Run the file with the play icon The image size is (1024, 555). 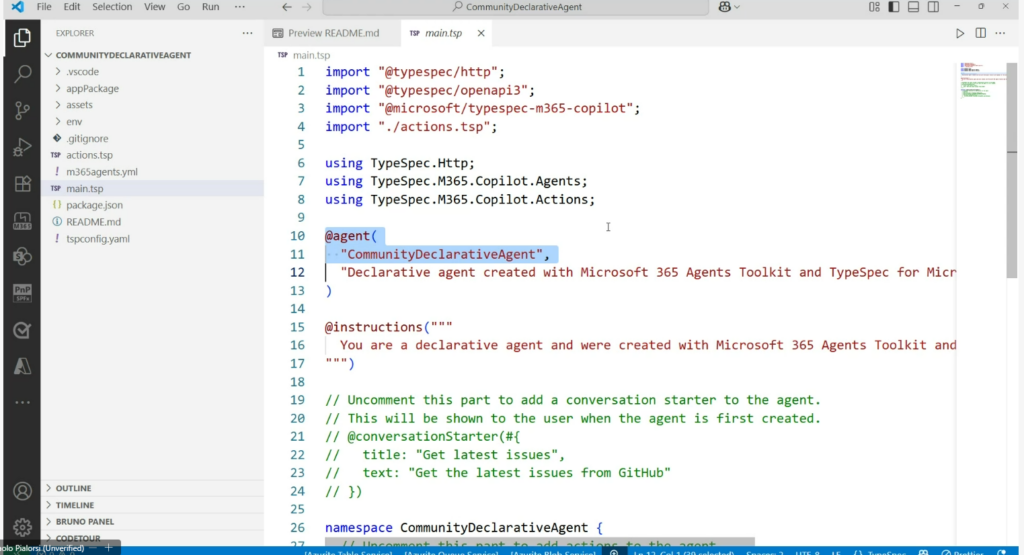click(960, 33)
